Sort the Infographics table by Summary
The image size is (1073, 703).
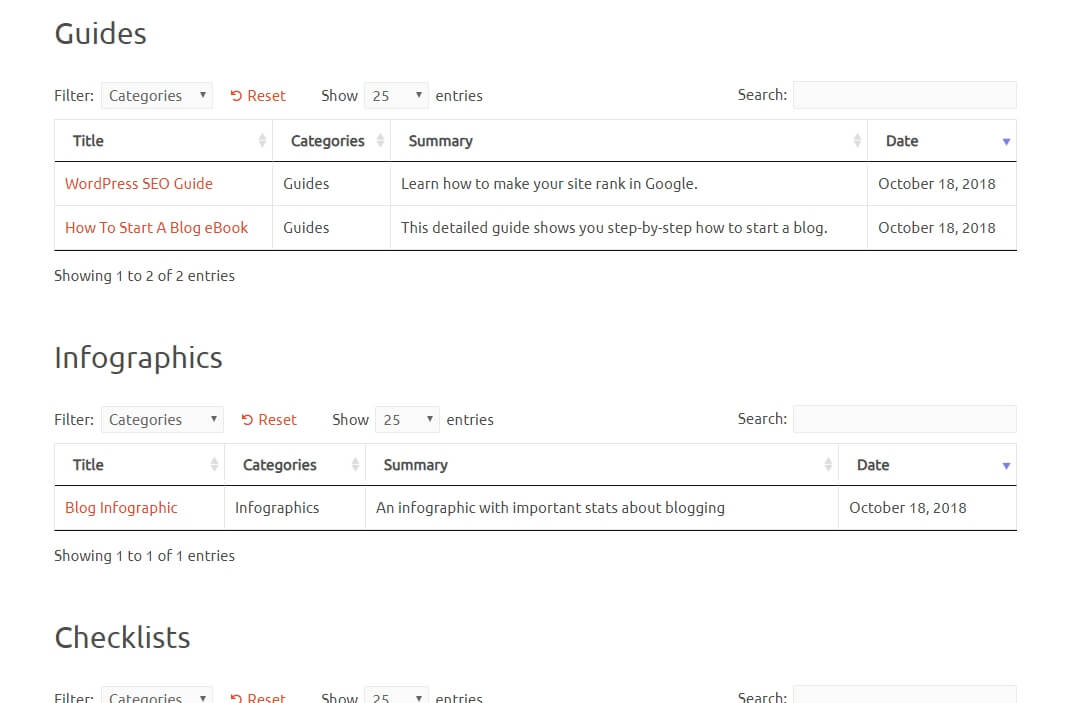[600, 464]
